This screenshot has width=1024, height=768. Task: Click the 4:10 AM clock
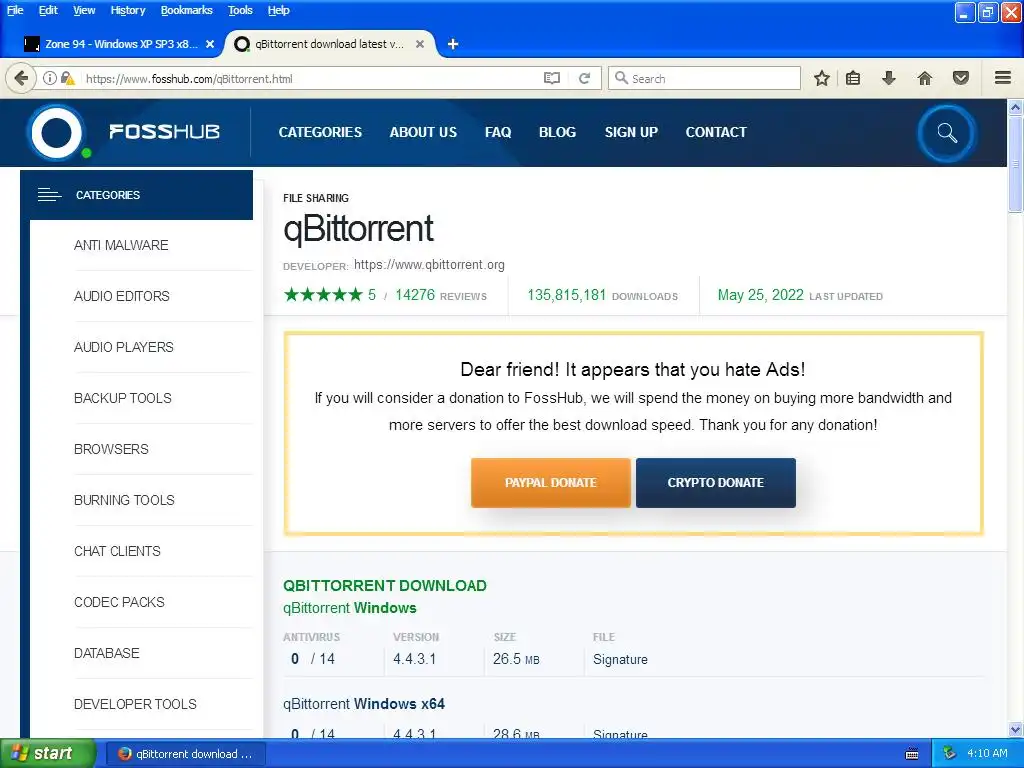point(987,754)
